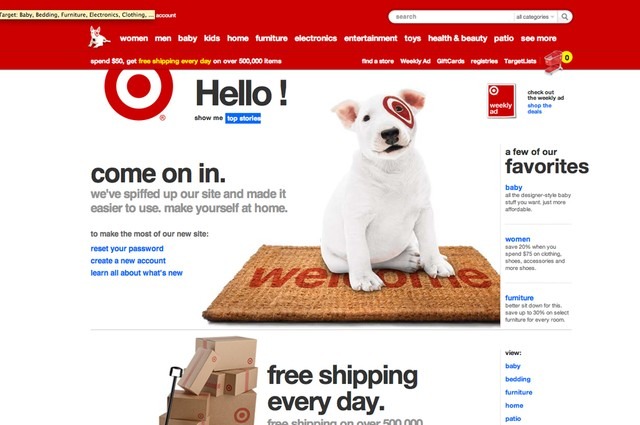This screenshot has width=640, height=425.
Task: Click inside the search field
Action: click(x=451, y=17)
